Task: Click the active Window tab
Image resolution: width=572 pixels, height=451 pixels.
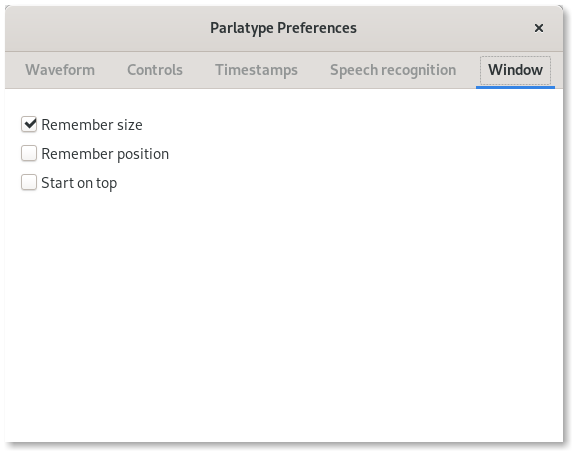Action: point(515,70)
